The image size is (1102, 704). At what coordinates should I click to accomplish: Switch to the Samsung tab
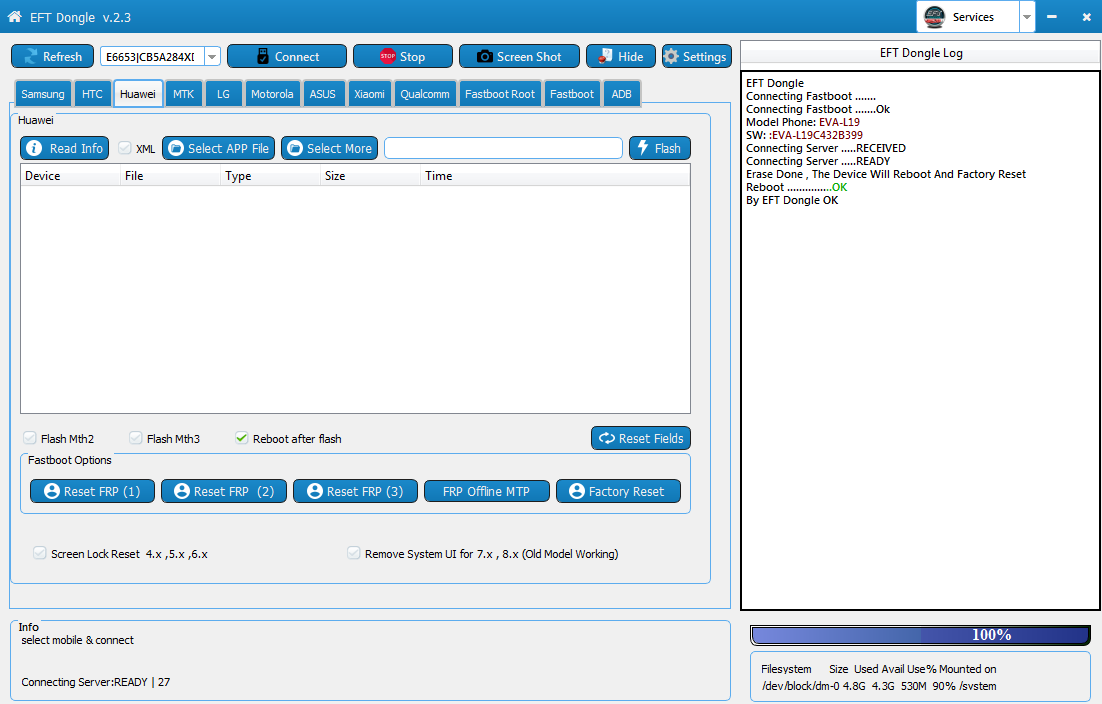[x=43, y=94]
